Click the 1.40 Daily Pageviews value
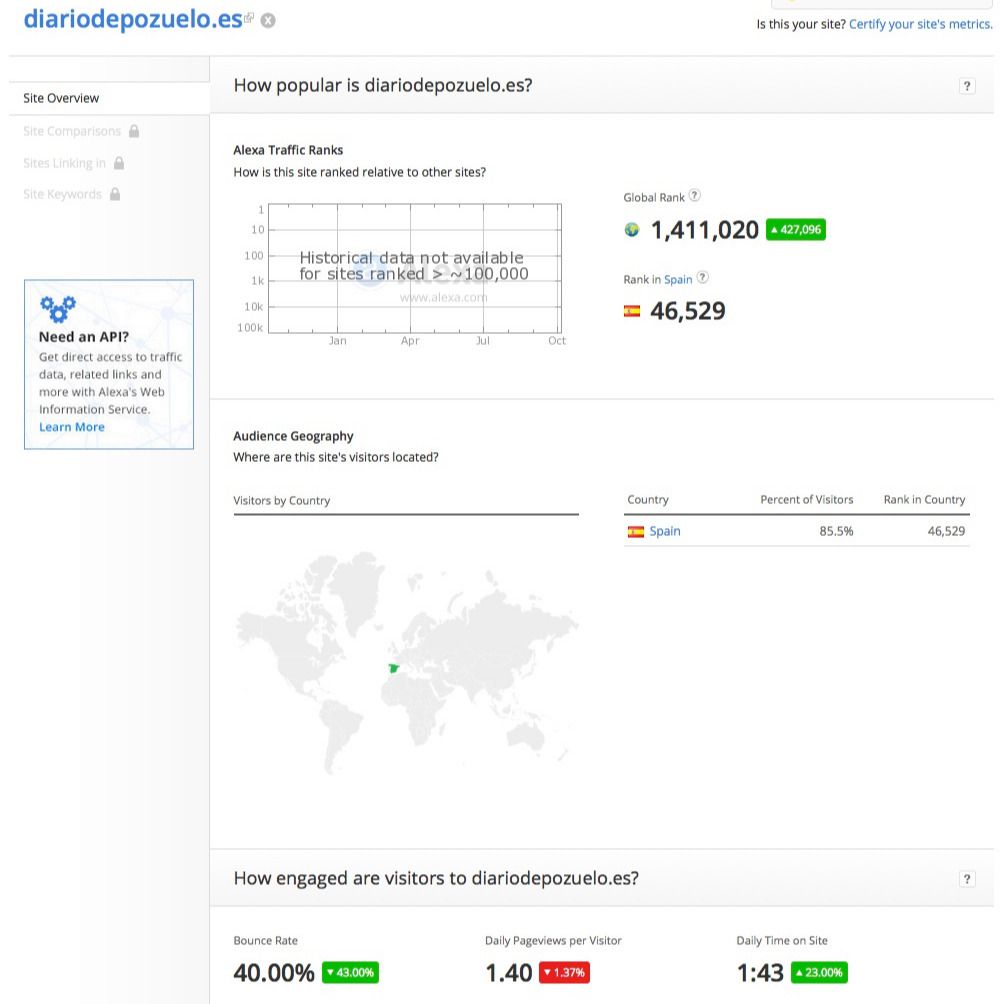 click(508, 973)
